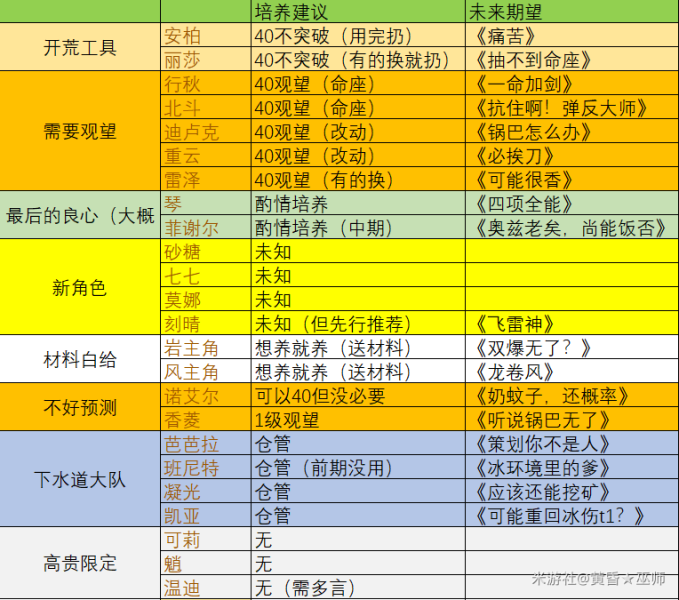Click the character cell 岩主角
Viewport: 679px width, 600px height.
(206, 347)
